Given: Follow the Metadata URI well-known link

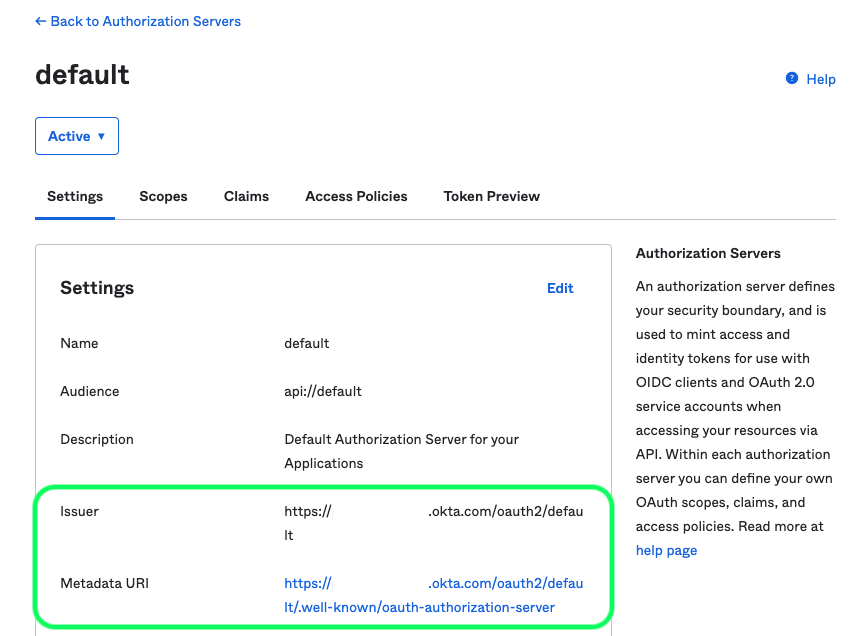Looking at the screenshot, I should [x=420, y=594].
